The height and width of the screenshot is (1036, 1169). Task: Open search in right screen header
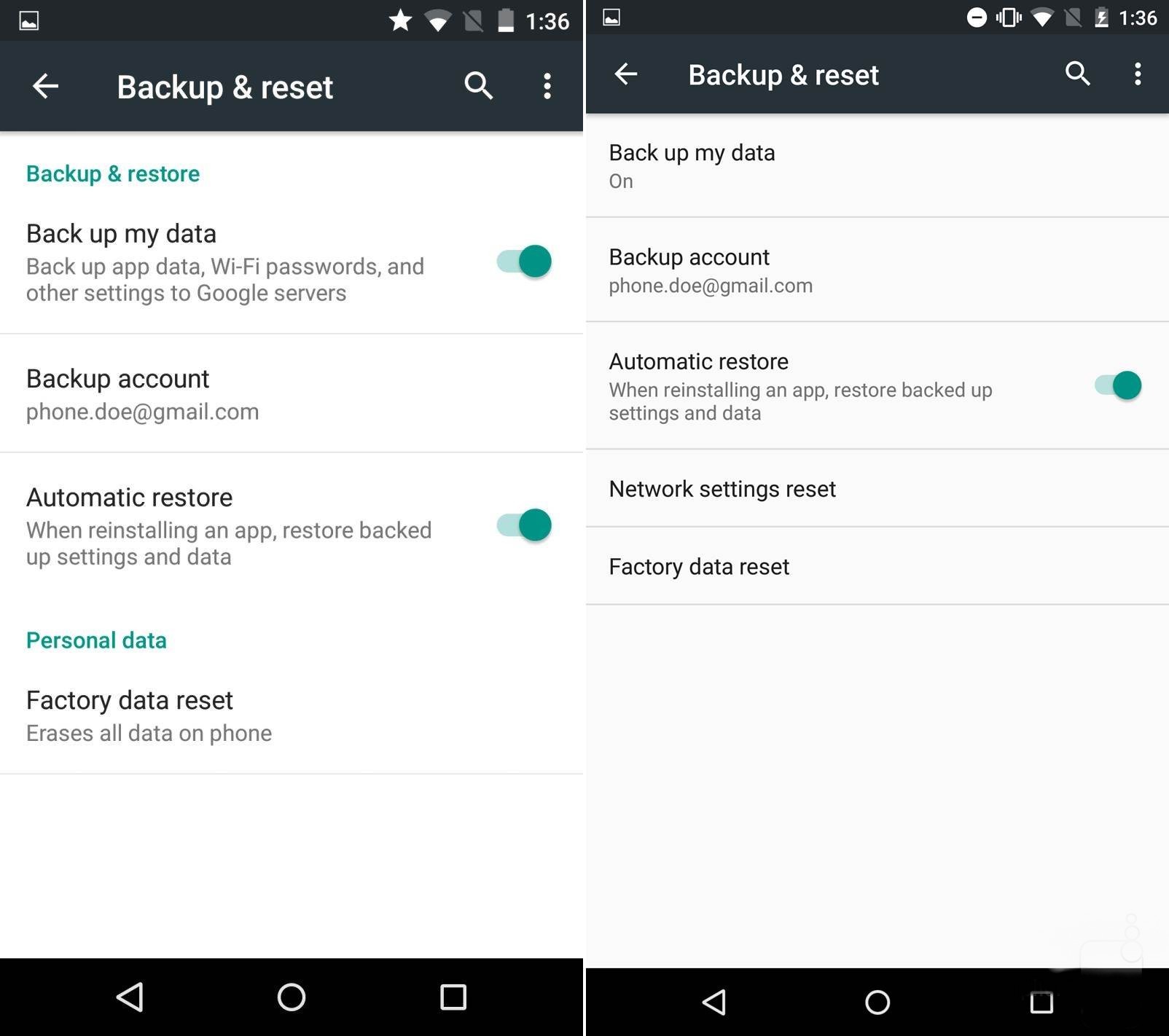pyautogui.click(x=1077, y=74)
